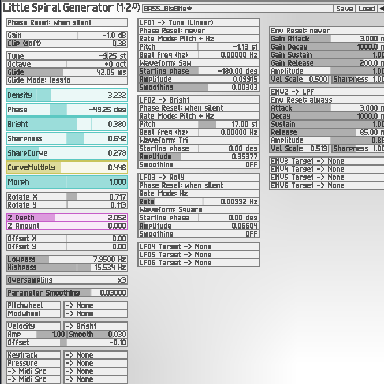
Task: Adjust the Gain slider showing -1.0 dB
Action: (67, 35)
